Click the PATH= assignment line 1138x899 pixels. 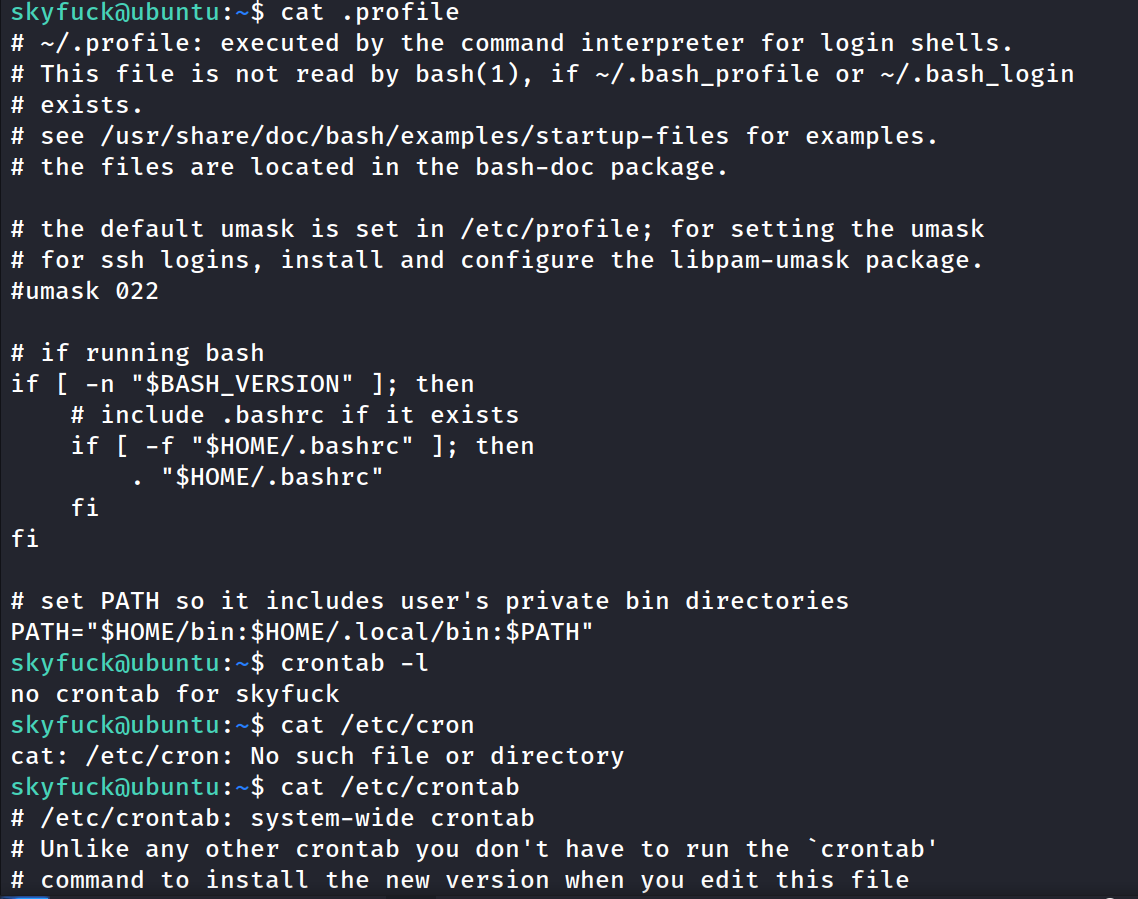303,632
